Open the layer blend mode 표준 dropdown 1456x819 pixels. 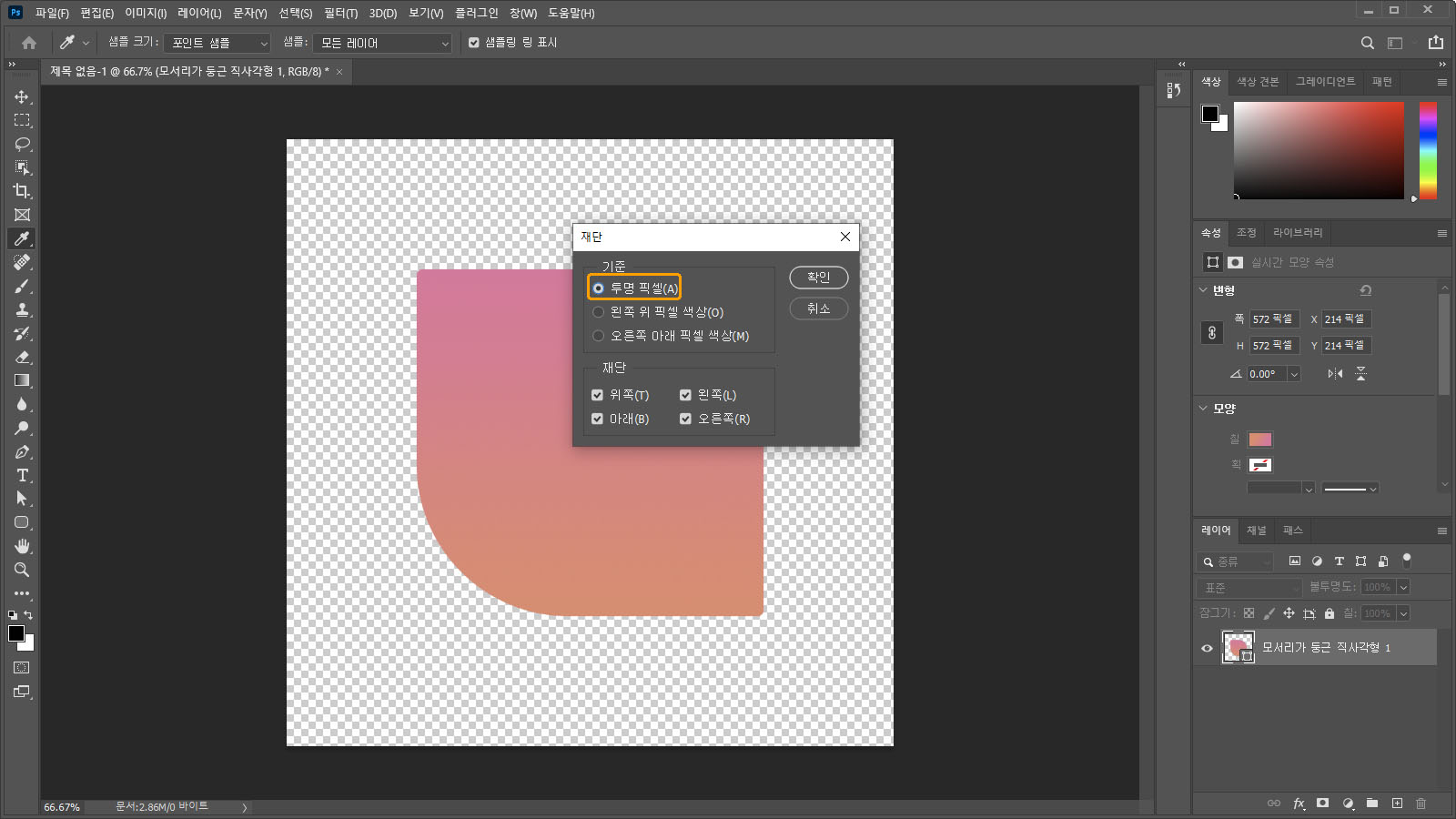click(1250, 588)
